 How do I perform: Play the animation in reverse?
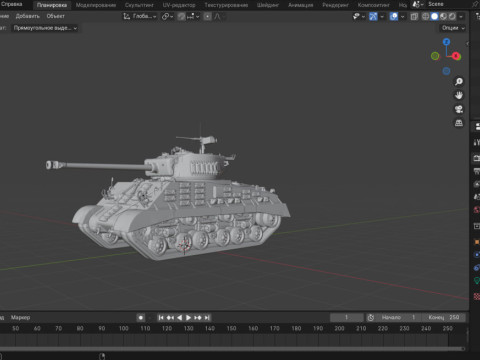tap(179, 318)
